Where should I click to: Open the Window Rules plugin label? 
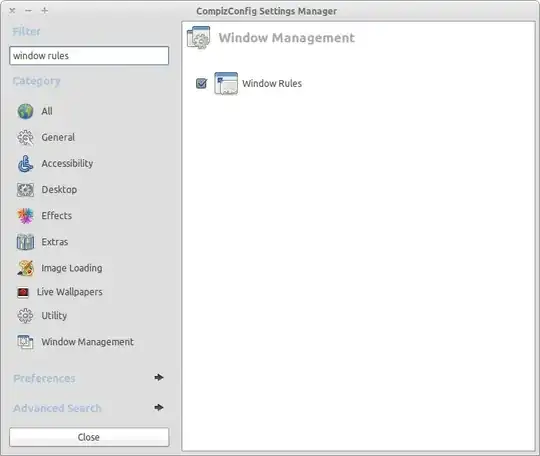pyautogui.click(x=272, y=83)
